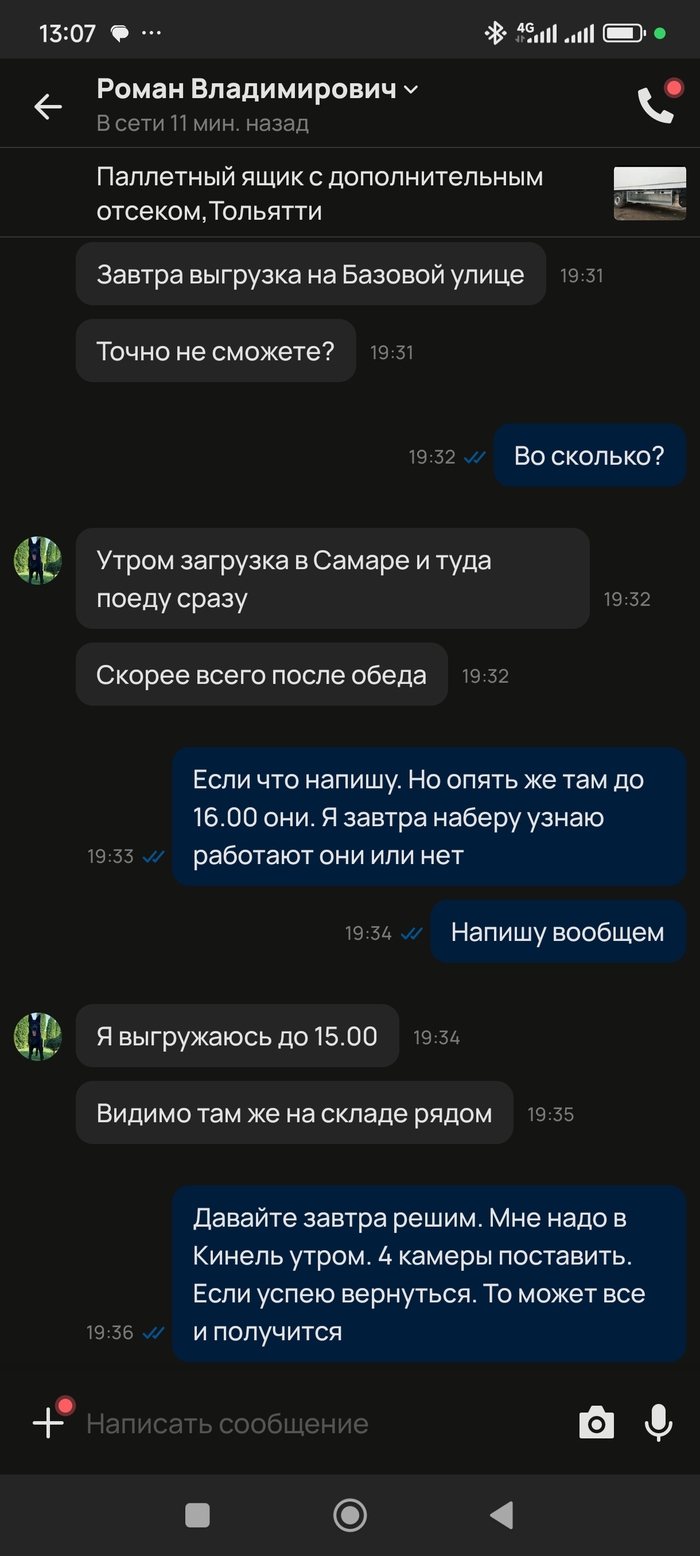Open the pallet box listing thumbnail
Image resolution: width=700 pixels, height=1556 pixels.
coord(650,193)
